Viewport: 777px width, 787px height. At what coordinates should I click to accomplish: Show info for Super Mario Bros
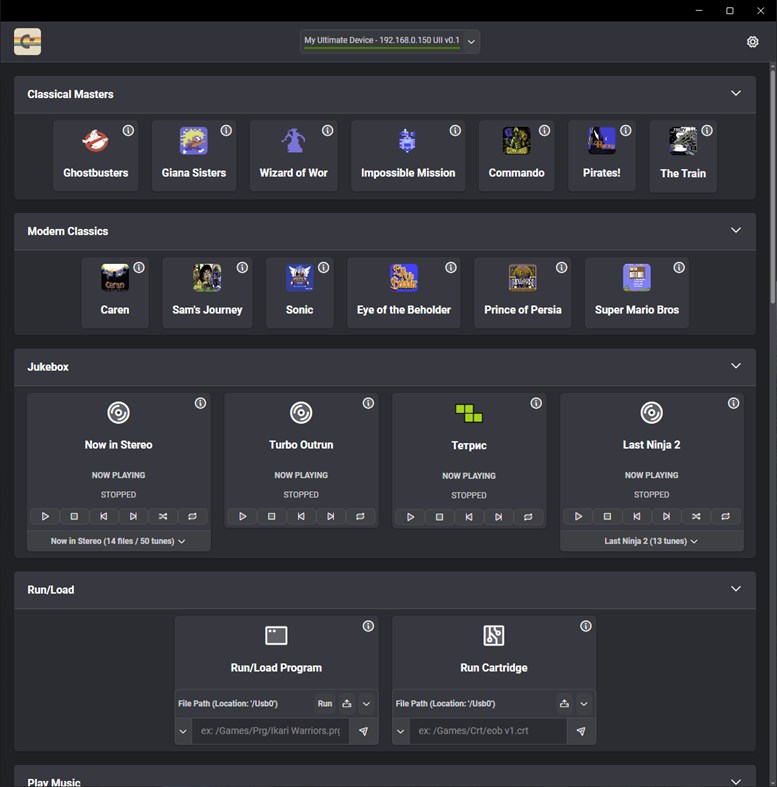pyautogui.click(x=679, y=268)
